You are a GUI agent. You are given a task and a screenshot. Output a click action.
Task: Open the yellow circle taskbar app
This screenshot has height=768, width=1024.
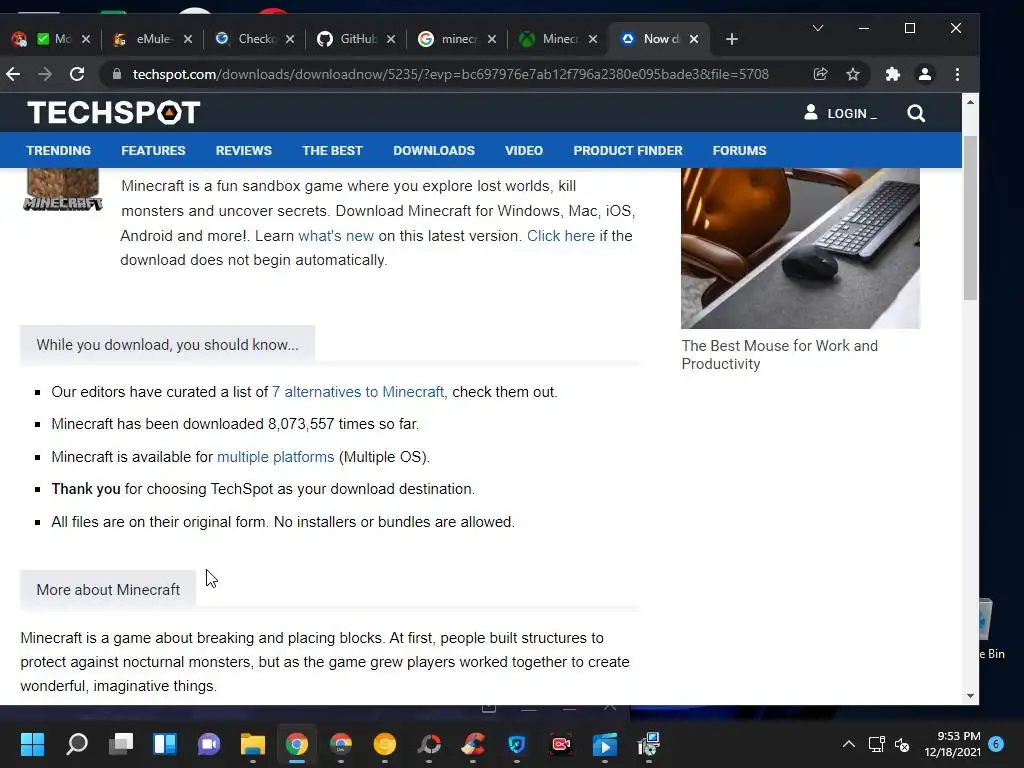click(x=385, y=744)
